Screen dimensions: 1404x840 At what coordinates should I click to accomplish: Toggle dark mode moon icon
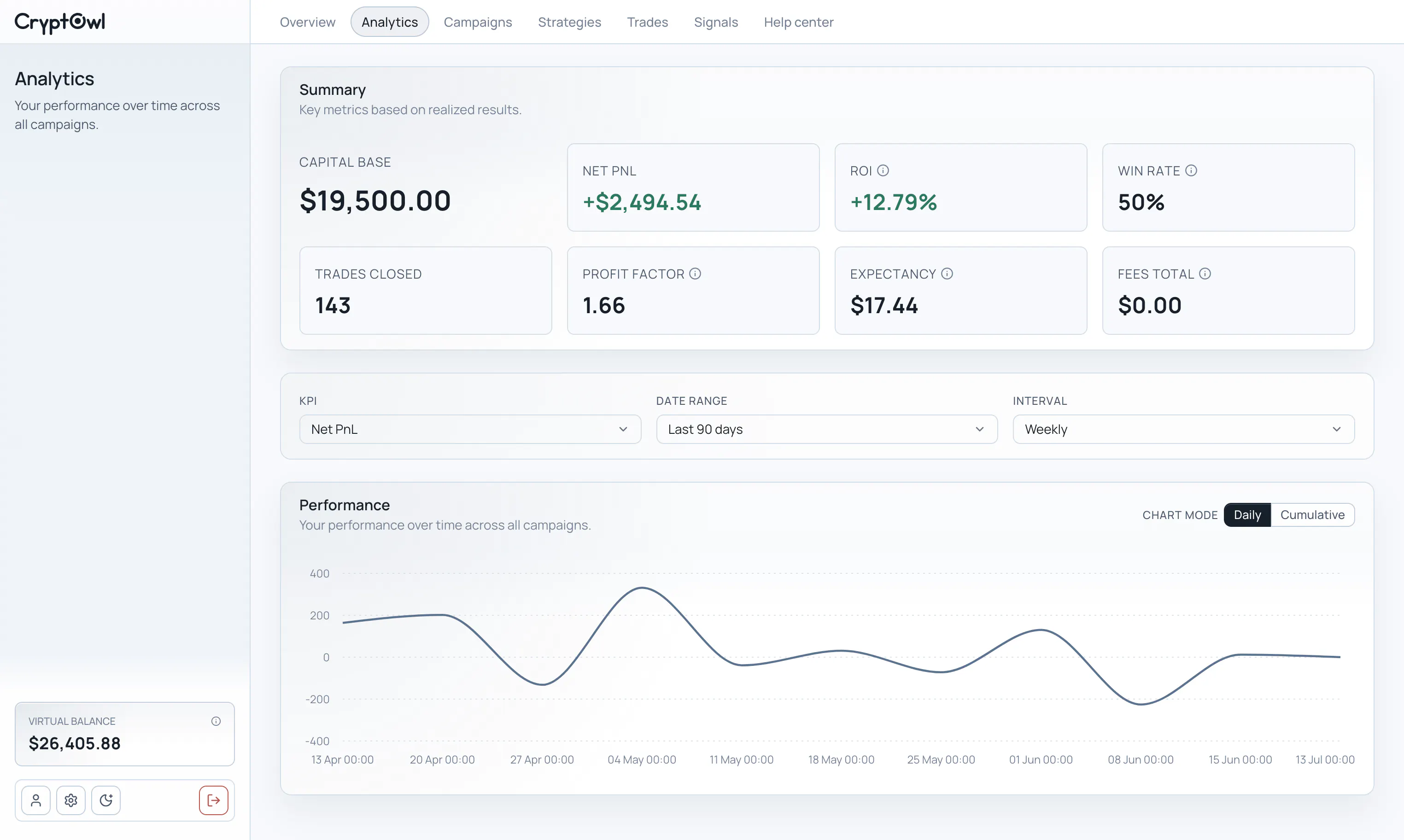(106, 800)
